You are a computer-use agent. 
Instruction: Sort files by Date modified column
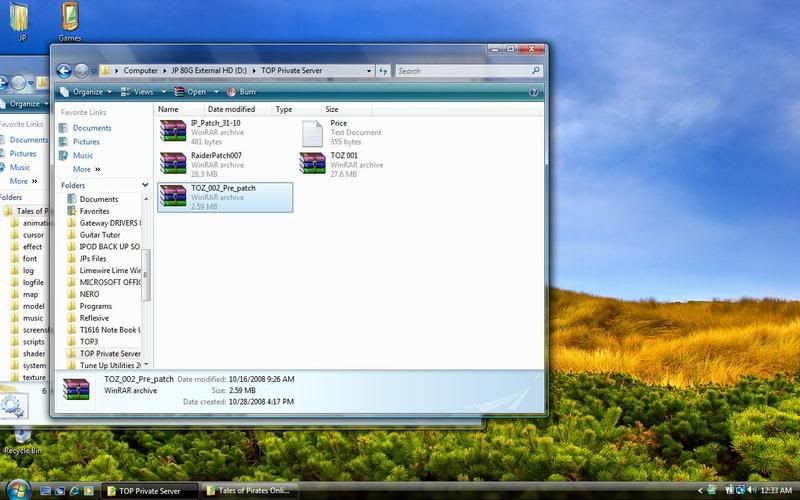click(x=231, y=109)
